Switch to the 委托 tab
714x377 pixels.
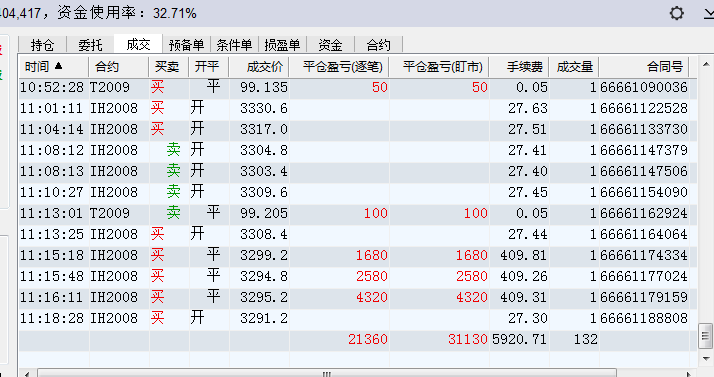pyautogui.click(x=90, y=45)
